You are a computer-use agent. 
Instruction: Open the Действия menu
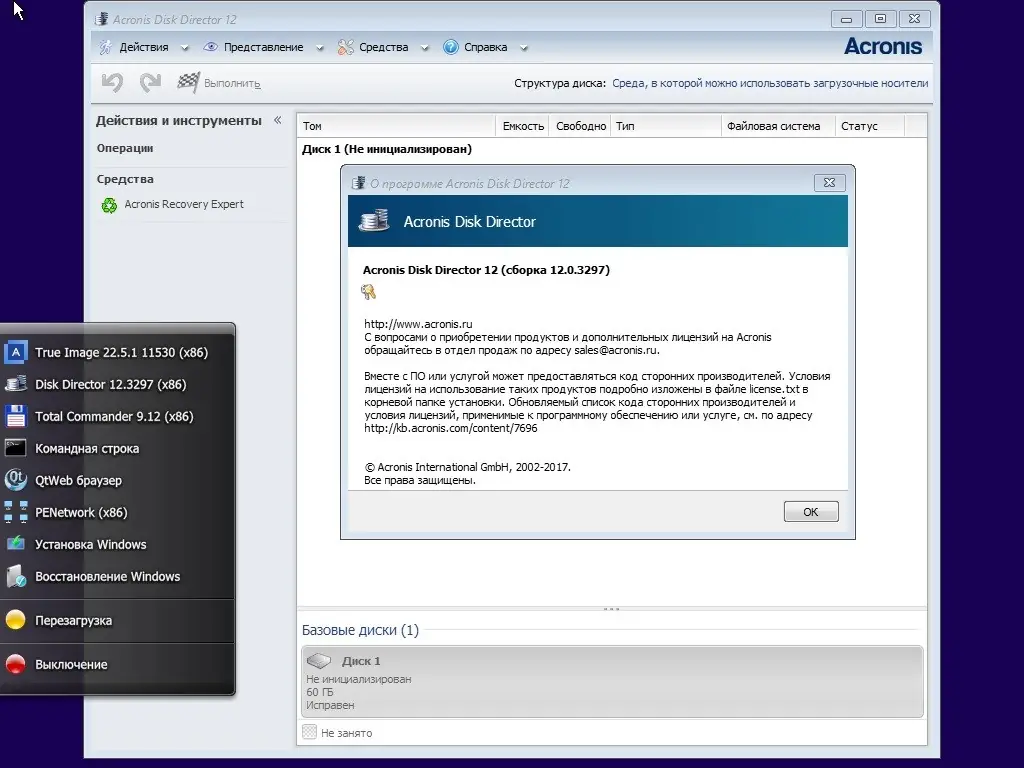pos(144,47)
